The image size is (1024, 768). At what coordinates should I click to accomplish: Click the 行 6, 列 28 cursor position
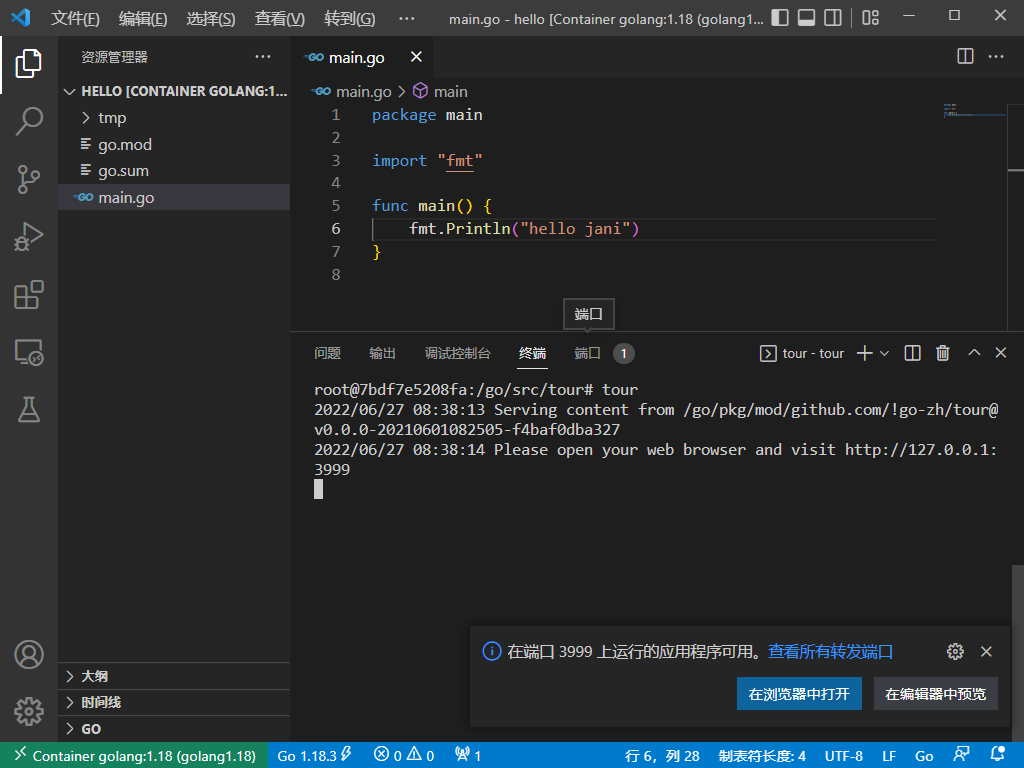(662, 756)
